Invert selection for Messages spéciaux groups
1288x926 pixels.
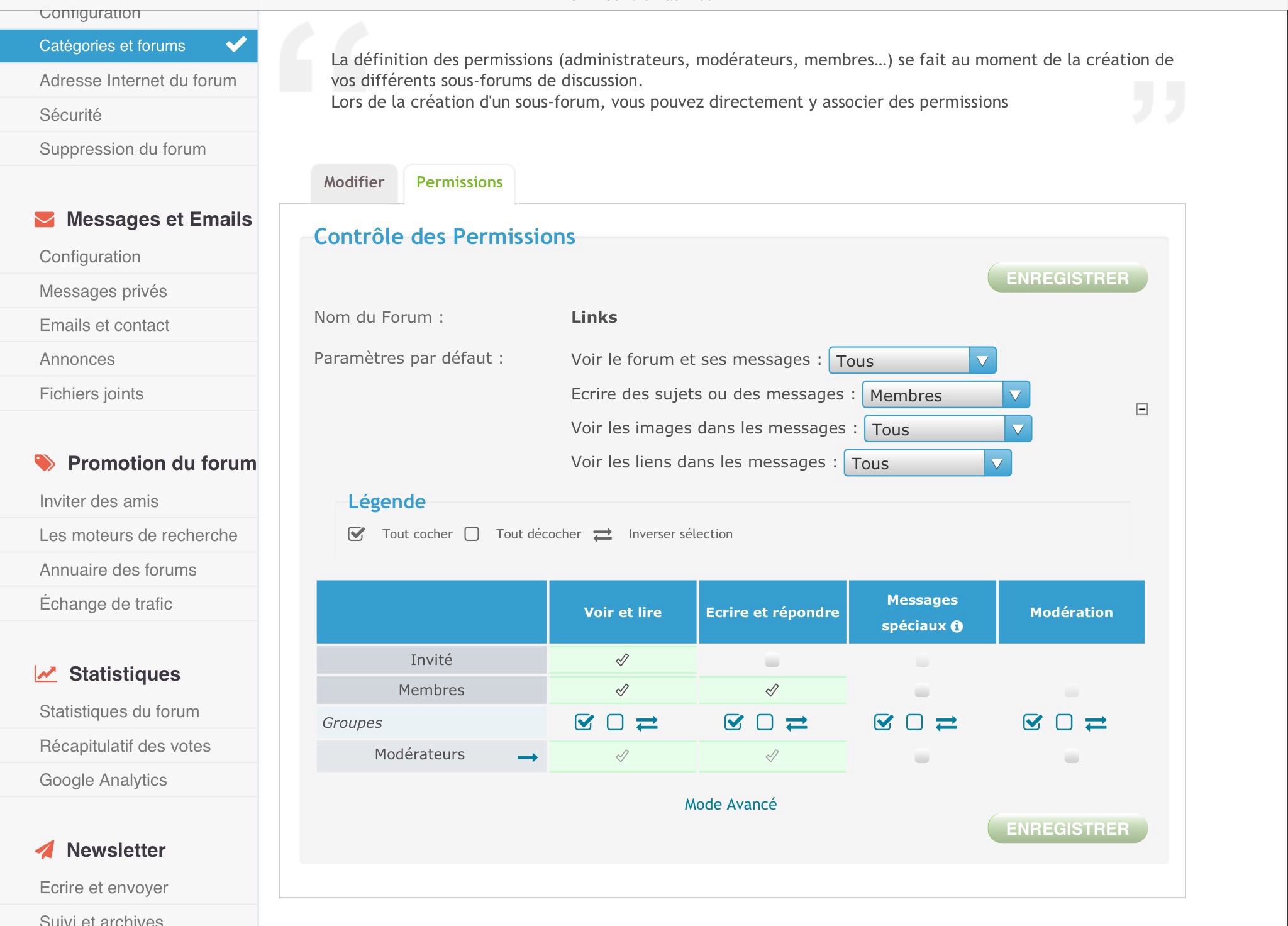tap(946, 723)
